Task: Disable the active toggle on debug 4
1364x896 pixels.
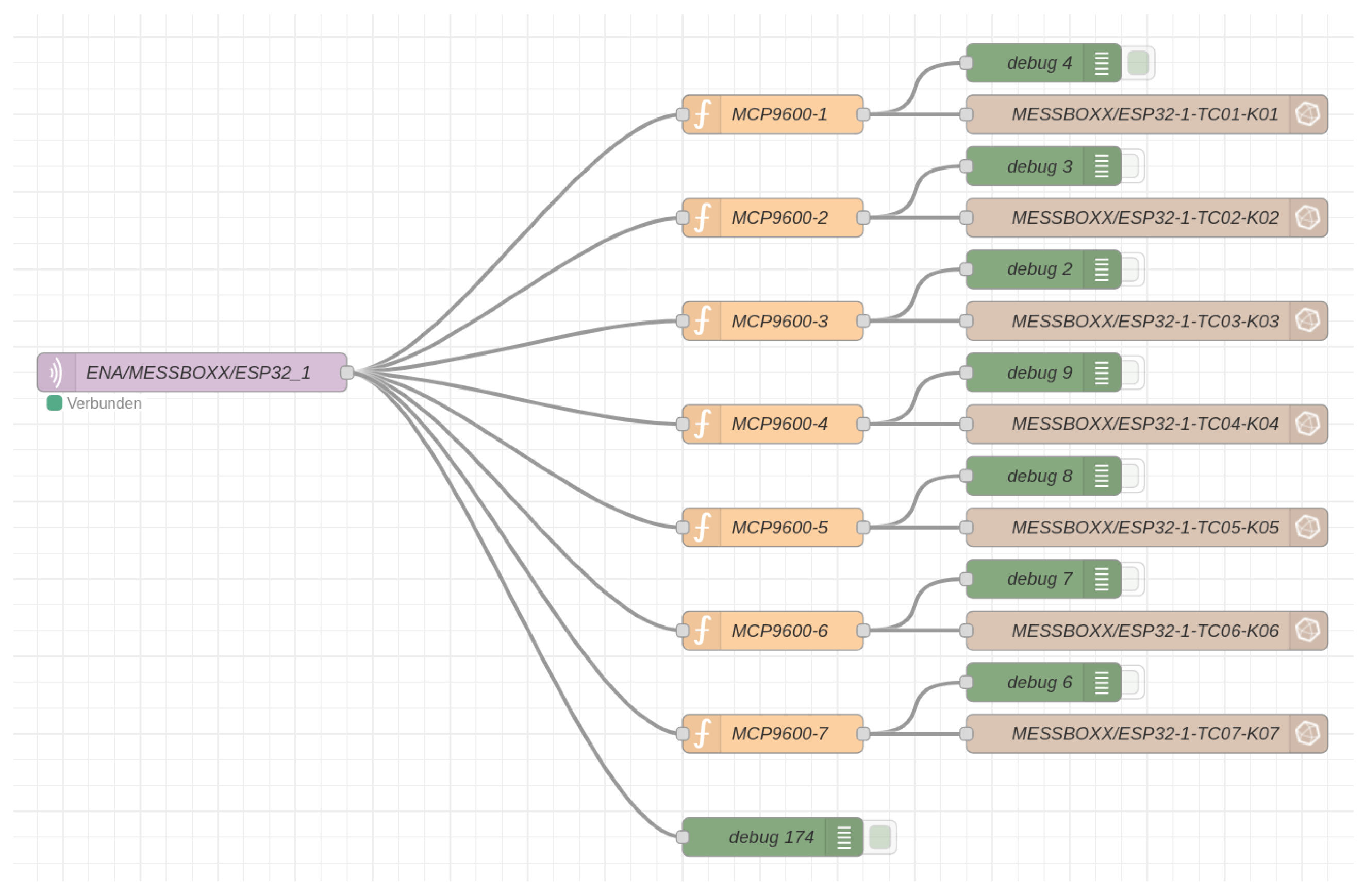Action: pyautogui.click(x=1138, y=63)
